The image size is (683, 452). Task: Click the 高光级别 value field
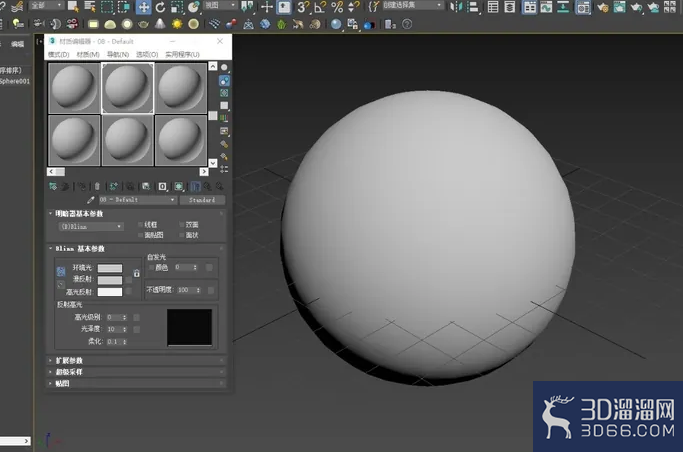114,317
